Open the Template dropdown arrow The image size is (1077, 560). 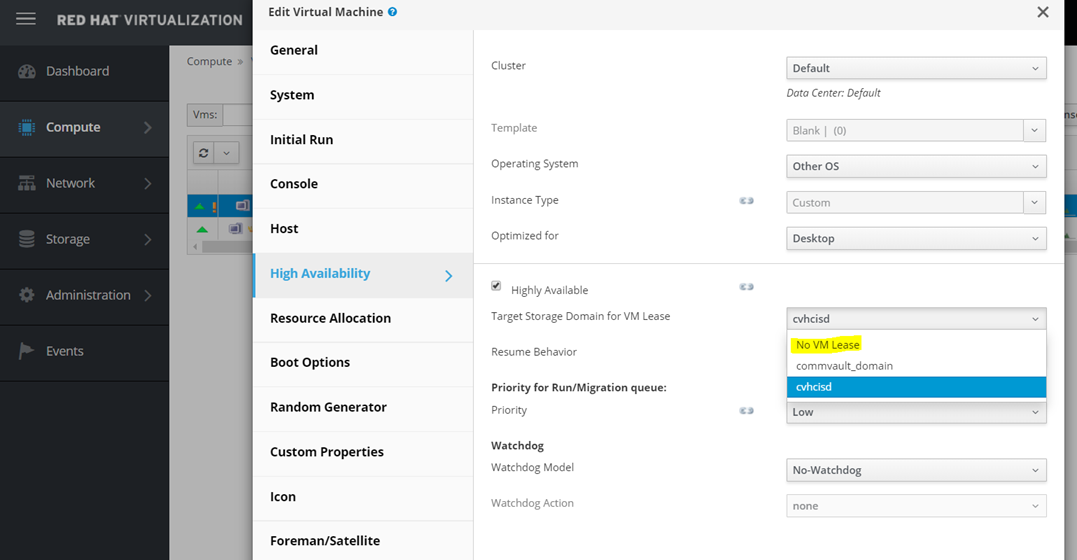point(1034,131)
